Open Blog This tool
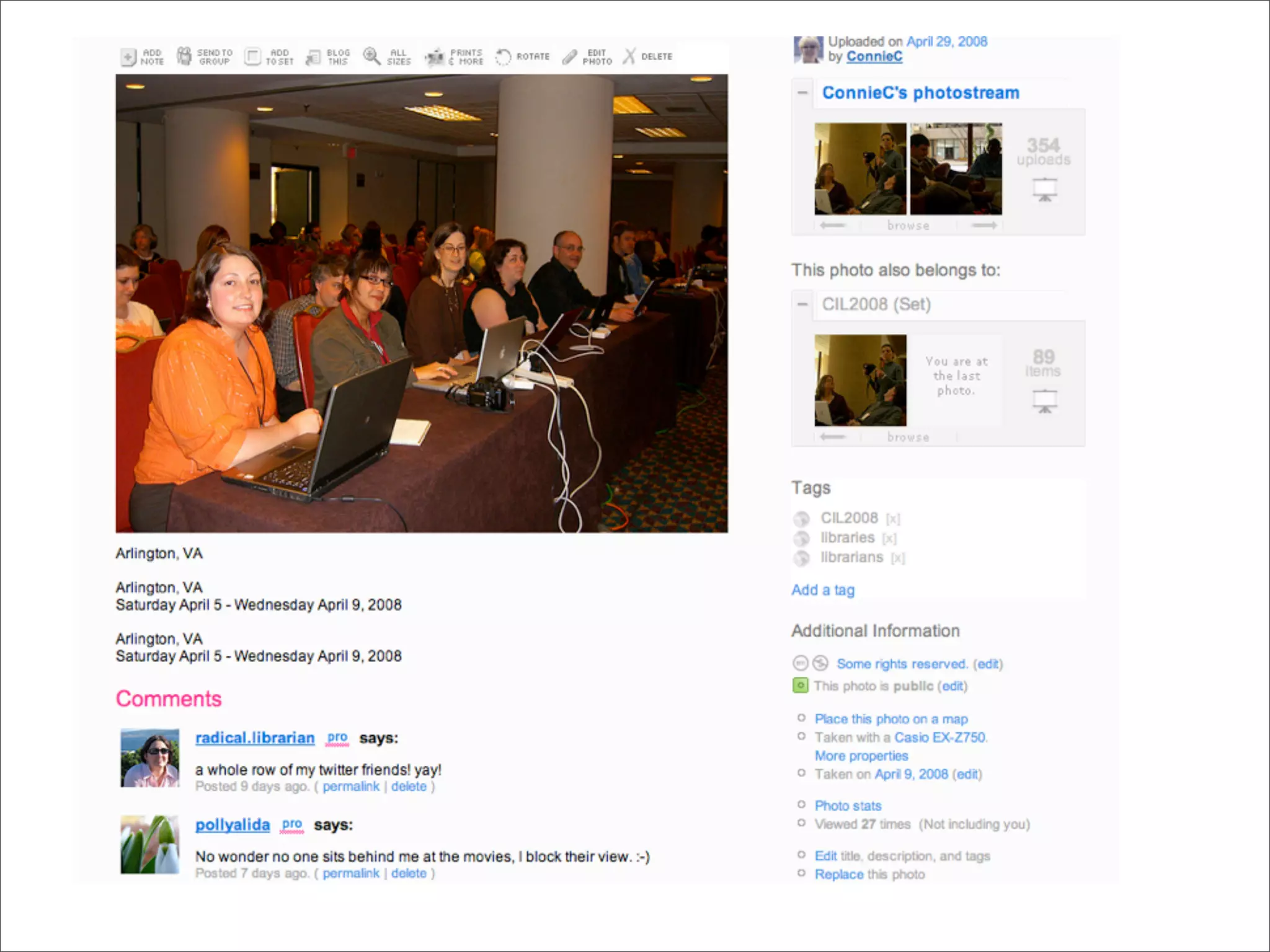This screenshot has width=1270, height=952. 313,58
